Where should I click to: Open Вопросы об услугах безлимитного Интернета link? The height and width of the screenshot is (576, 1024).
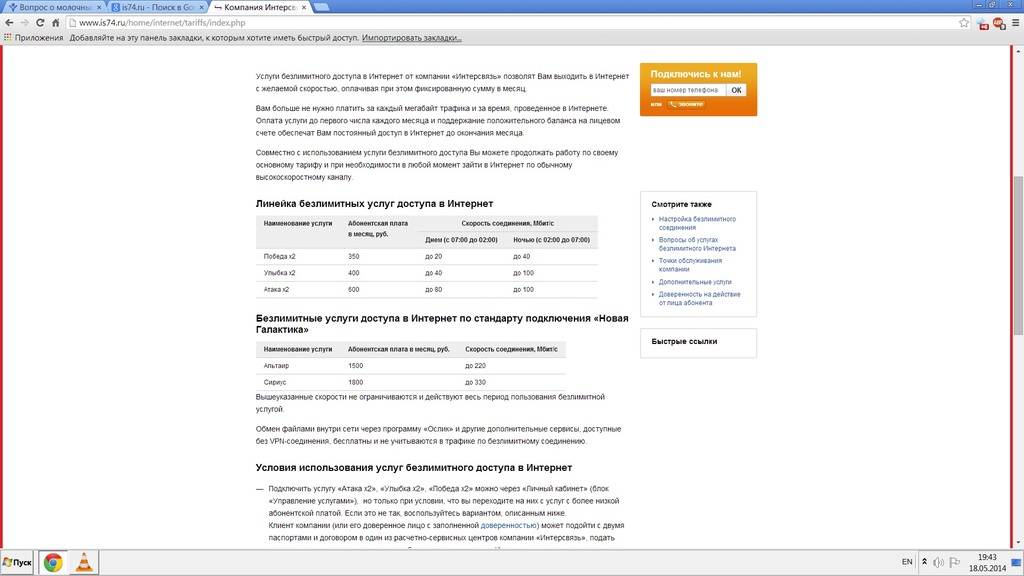(697, 244)
